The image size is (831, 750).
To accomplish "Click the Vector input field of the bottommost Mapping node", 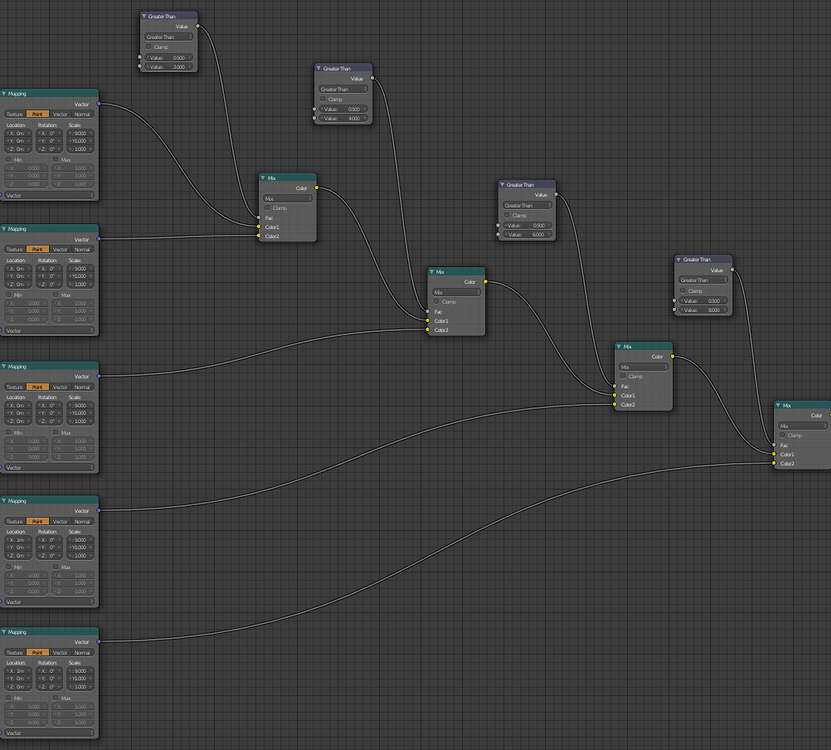I will pos(49,733).
